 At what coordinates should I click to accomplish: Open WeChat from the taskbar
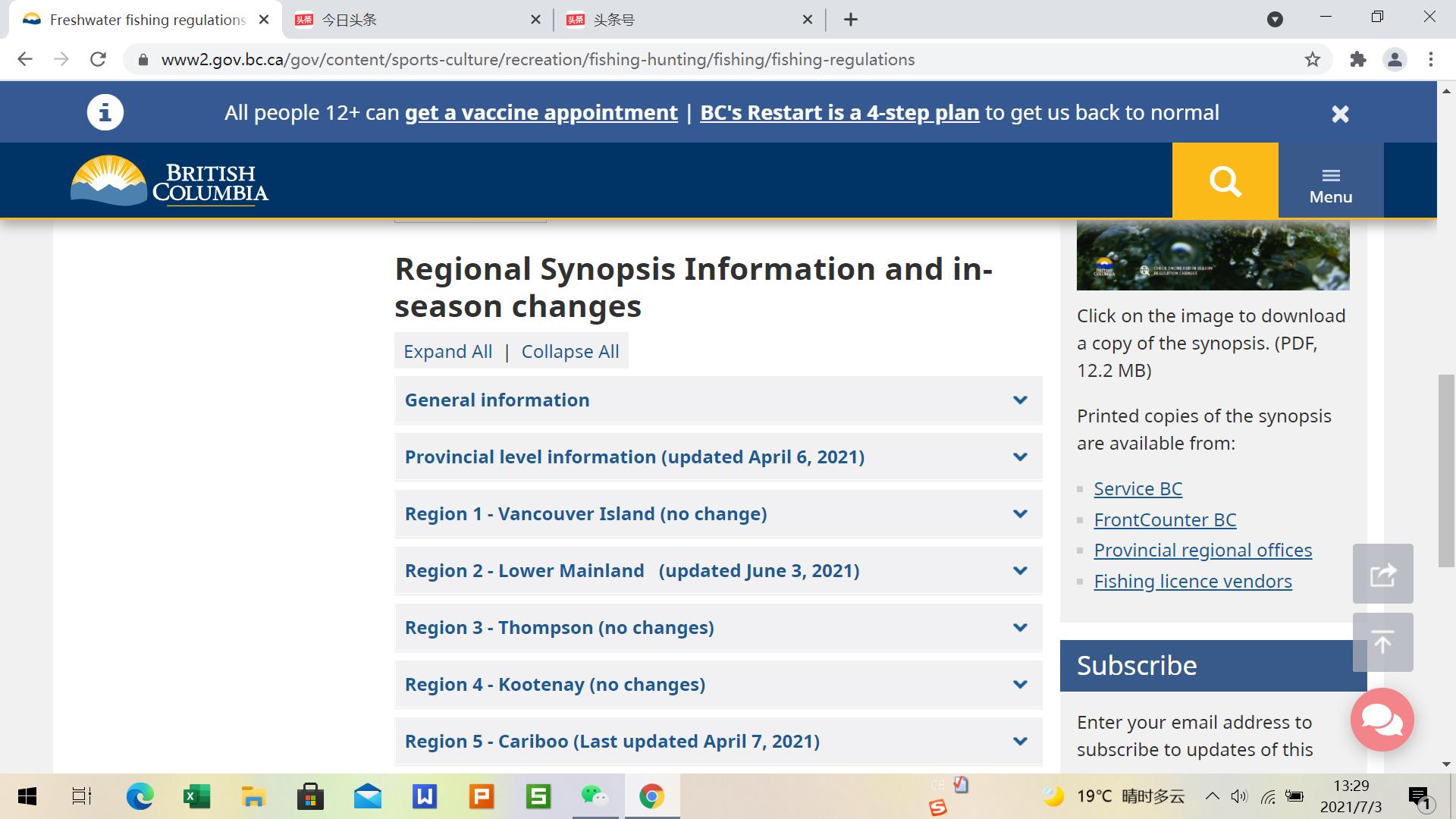(595, 796)
